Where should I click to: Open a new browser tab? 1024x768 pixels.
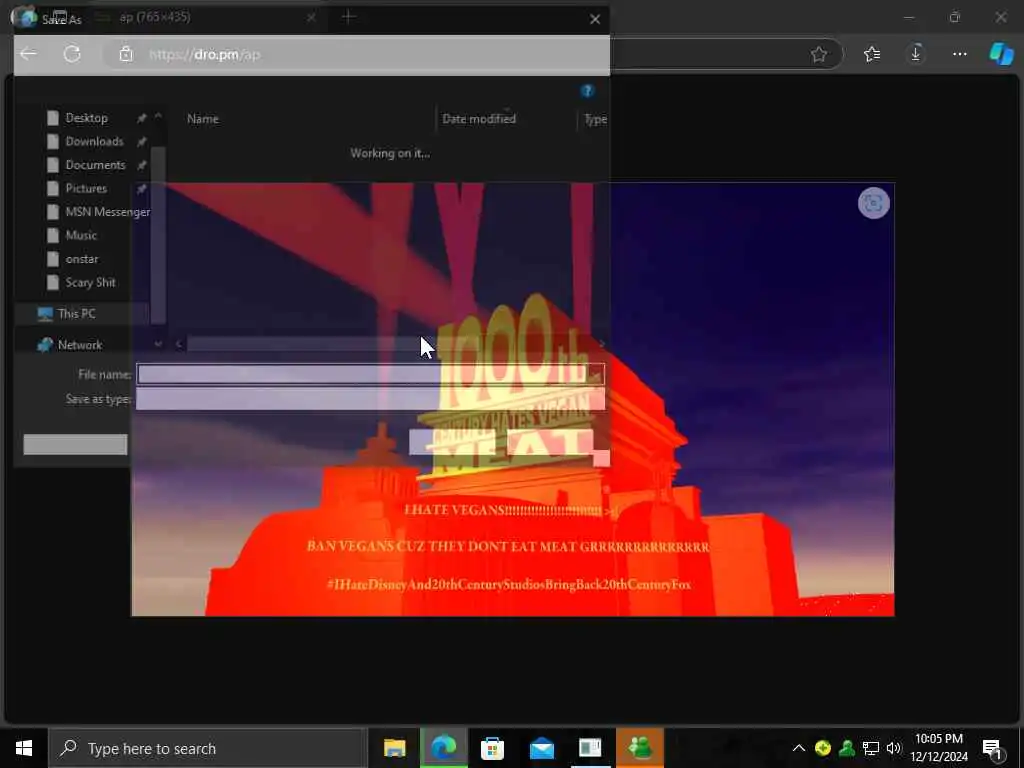tap(349, 17)
